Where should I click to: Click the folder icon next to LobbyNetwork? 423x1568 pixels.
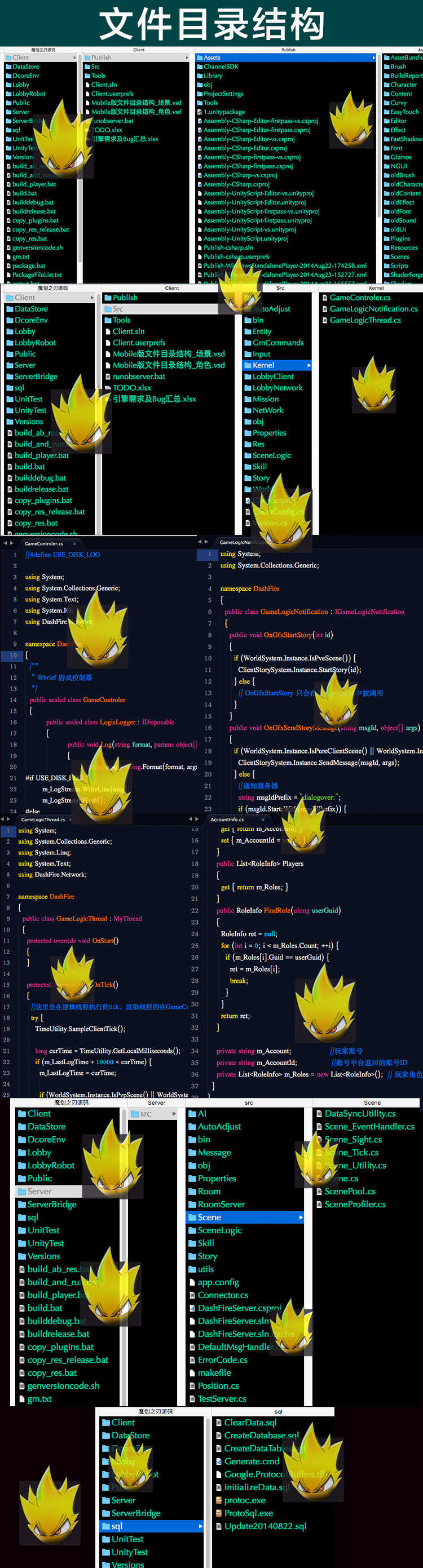[x=248, y=388]
